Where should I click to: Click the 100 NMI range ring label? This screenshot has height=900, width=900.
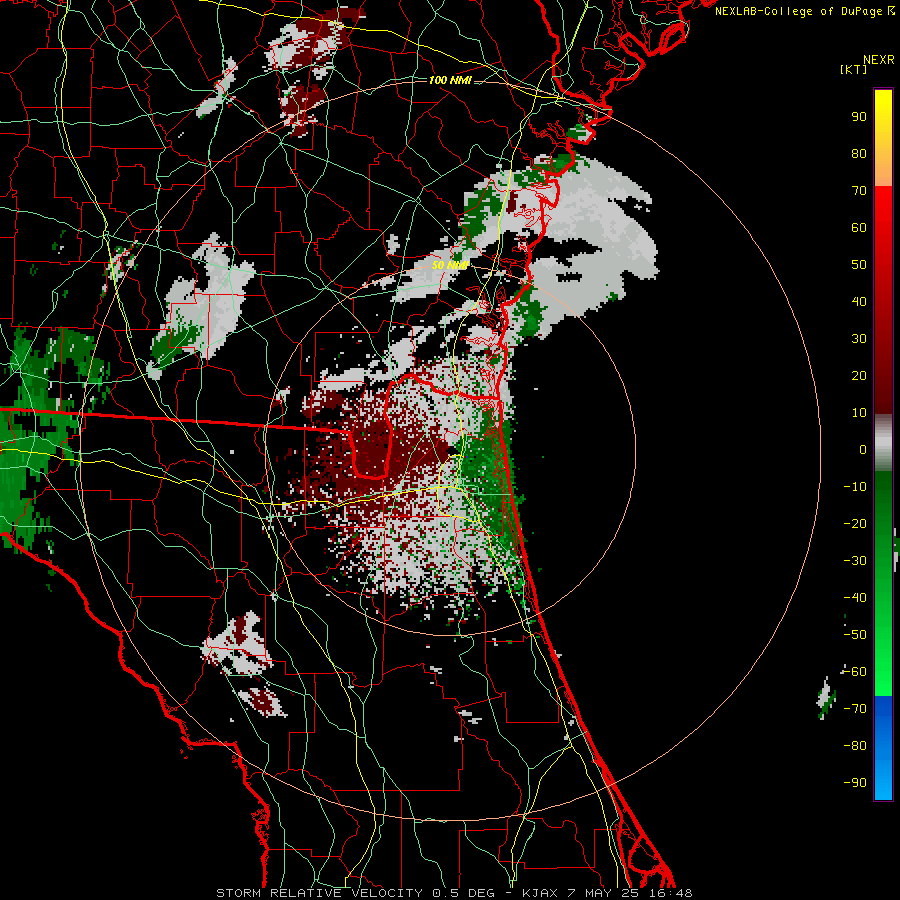[450, 80]
